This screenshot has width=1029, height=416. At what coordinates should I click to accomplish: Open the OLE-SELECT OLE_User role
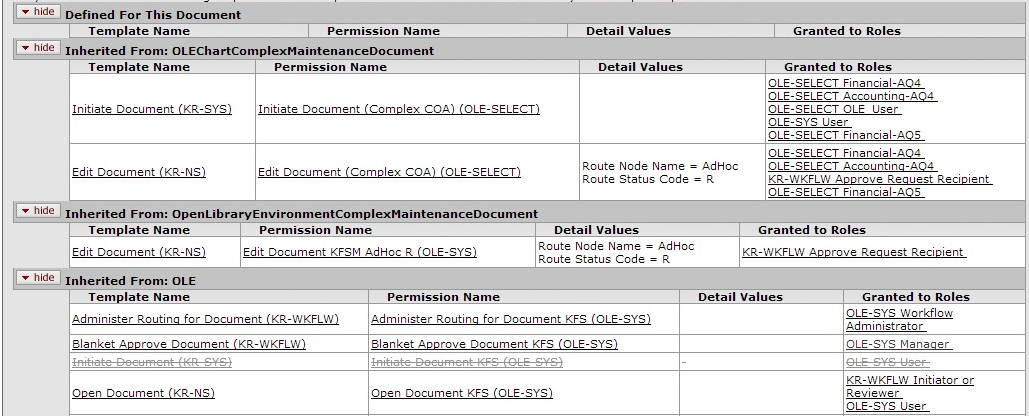[x=834, y=110]
